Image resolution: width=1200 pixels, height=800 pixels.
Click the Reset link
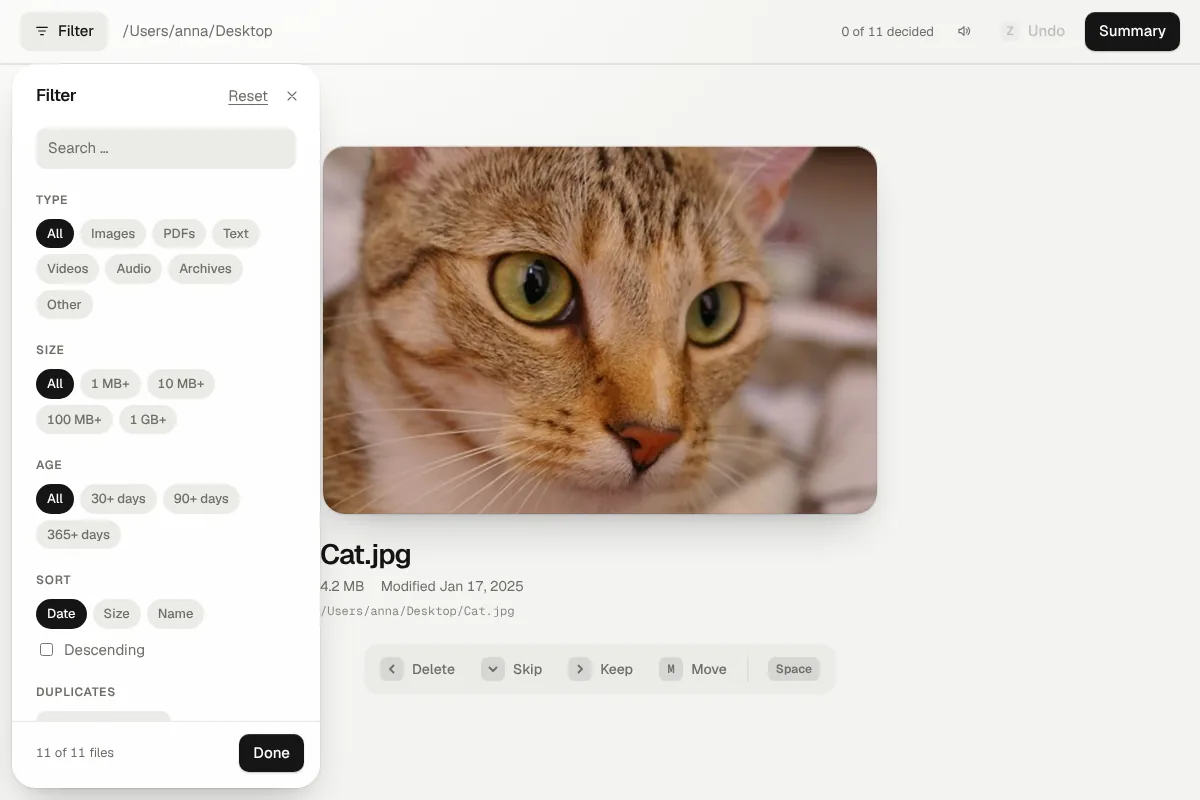248,96
